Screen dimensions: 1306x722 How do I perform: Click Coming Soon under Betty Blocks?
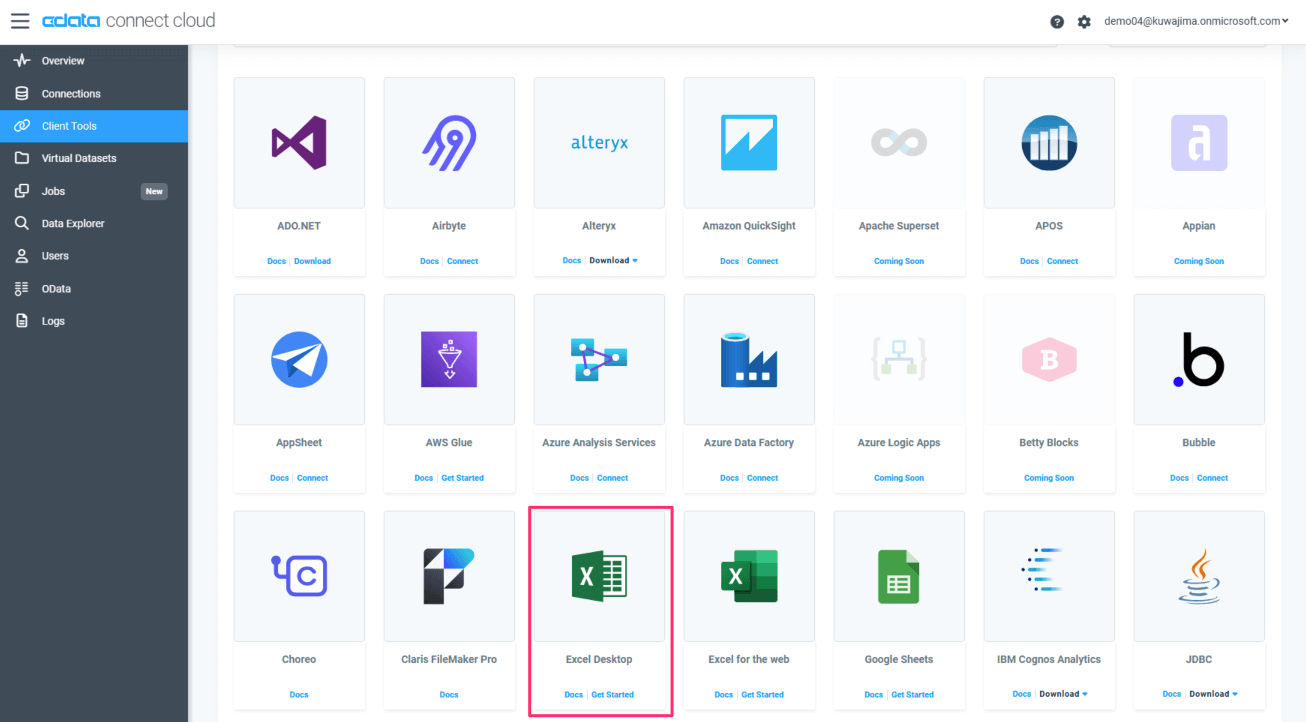[x=1049, y=478]
